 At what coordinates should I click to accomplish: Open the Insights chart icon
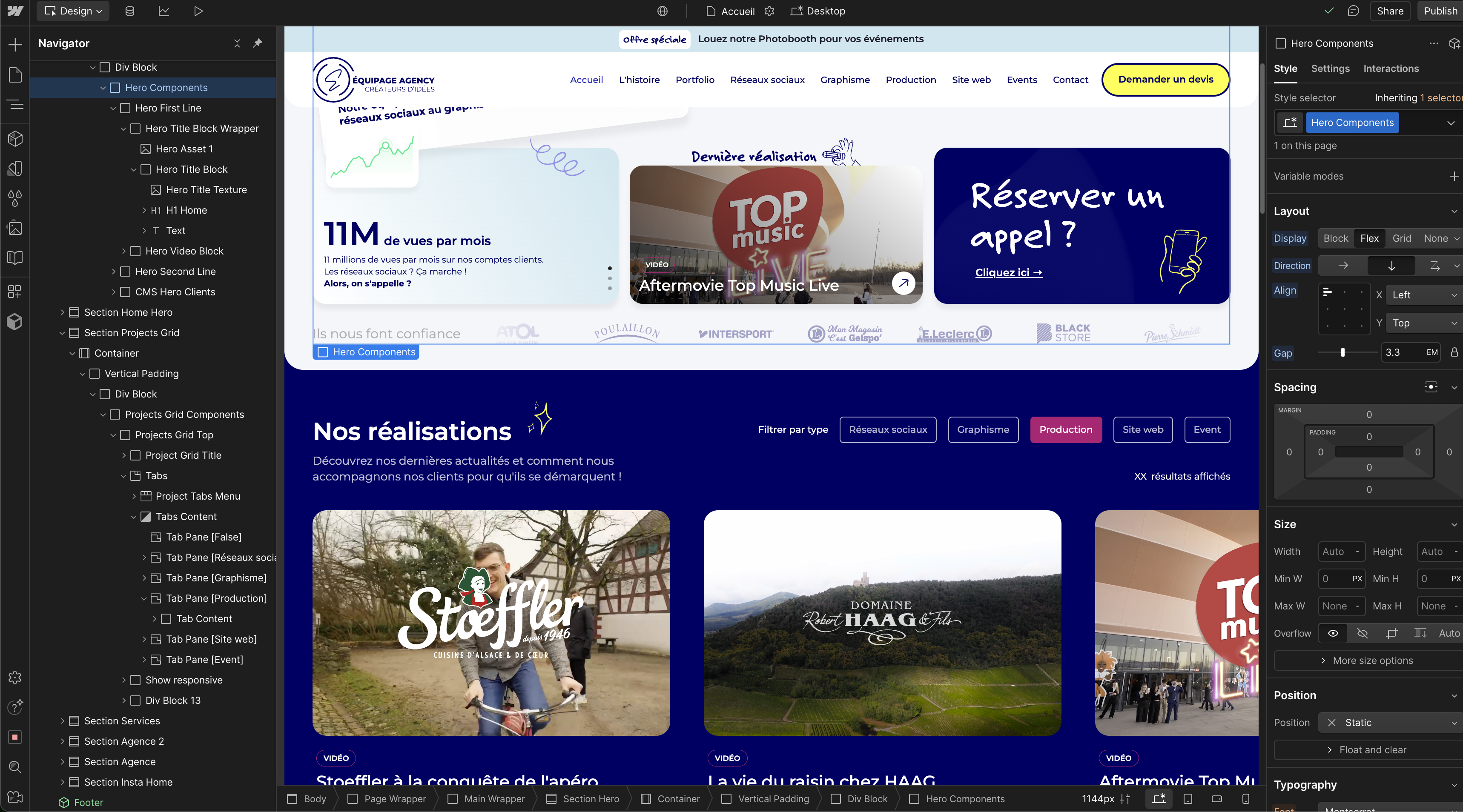point(164,11)
